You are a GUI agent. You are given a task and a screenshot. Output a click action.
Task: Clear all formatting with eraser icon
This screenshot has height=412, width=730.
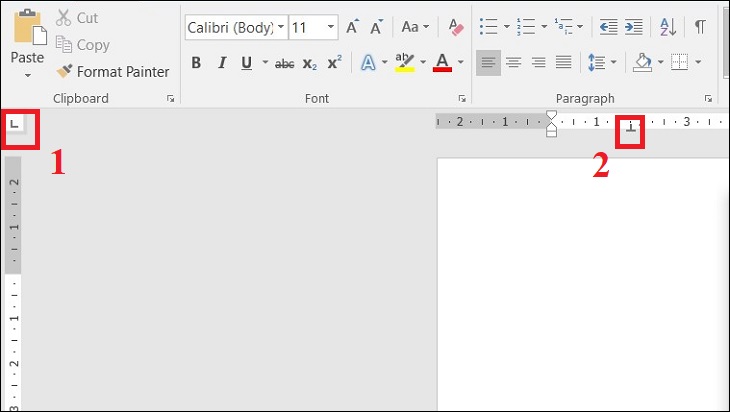[457, 27]
